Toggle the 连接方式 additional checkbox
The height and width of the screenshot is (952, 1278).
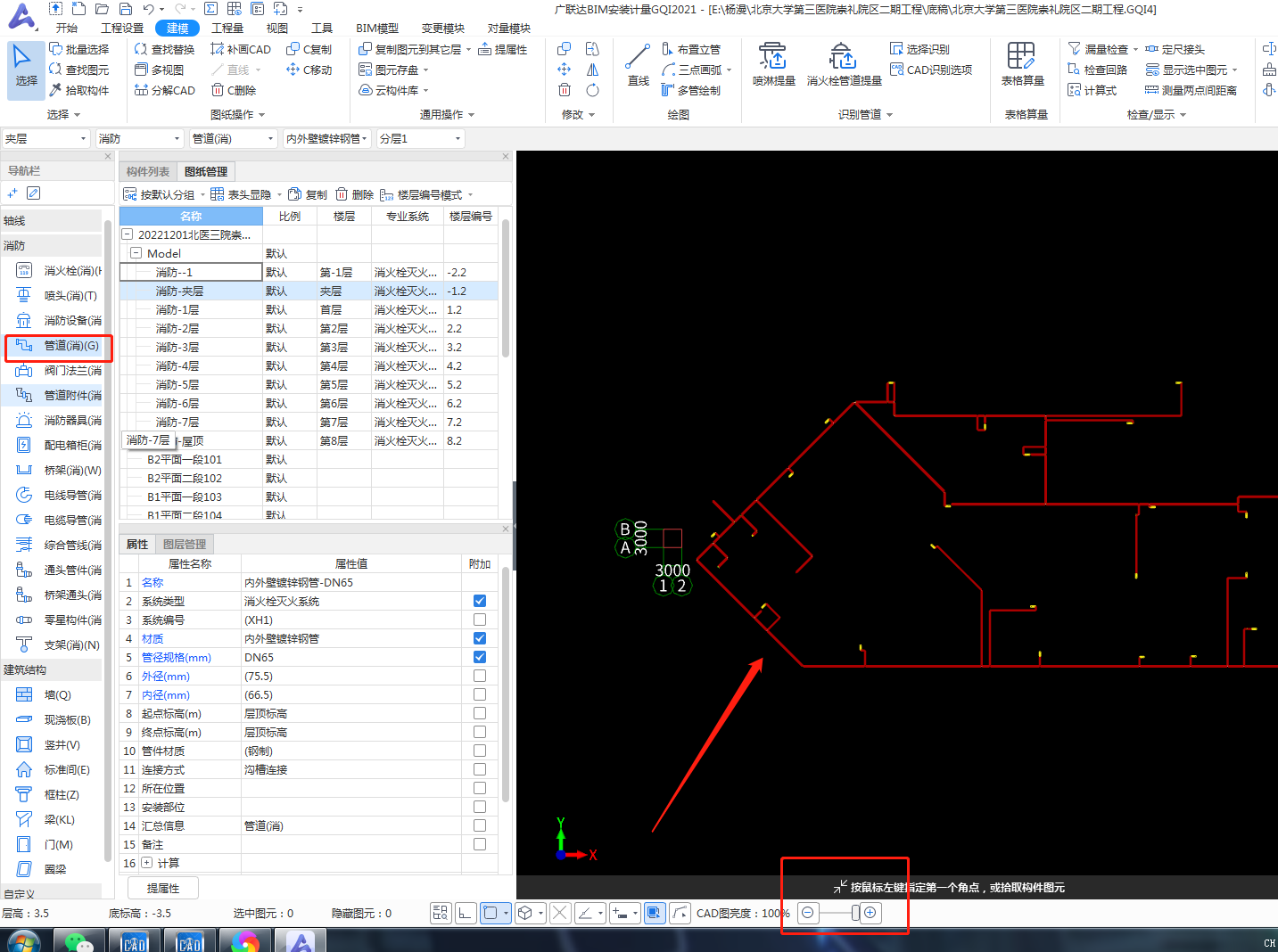[480, 769]
